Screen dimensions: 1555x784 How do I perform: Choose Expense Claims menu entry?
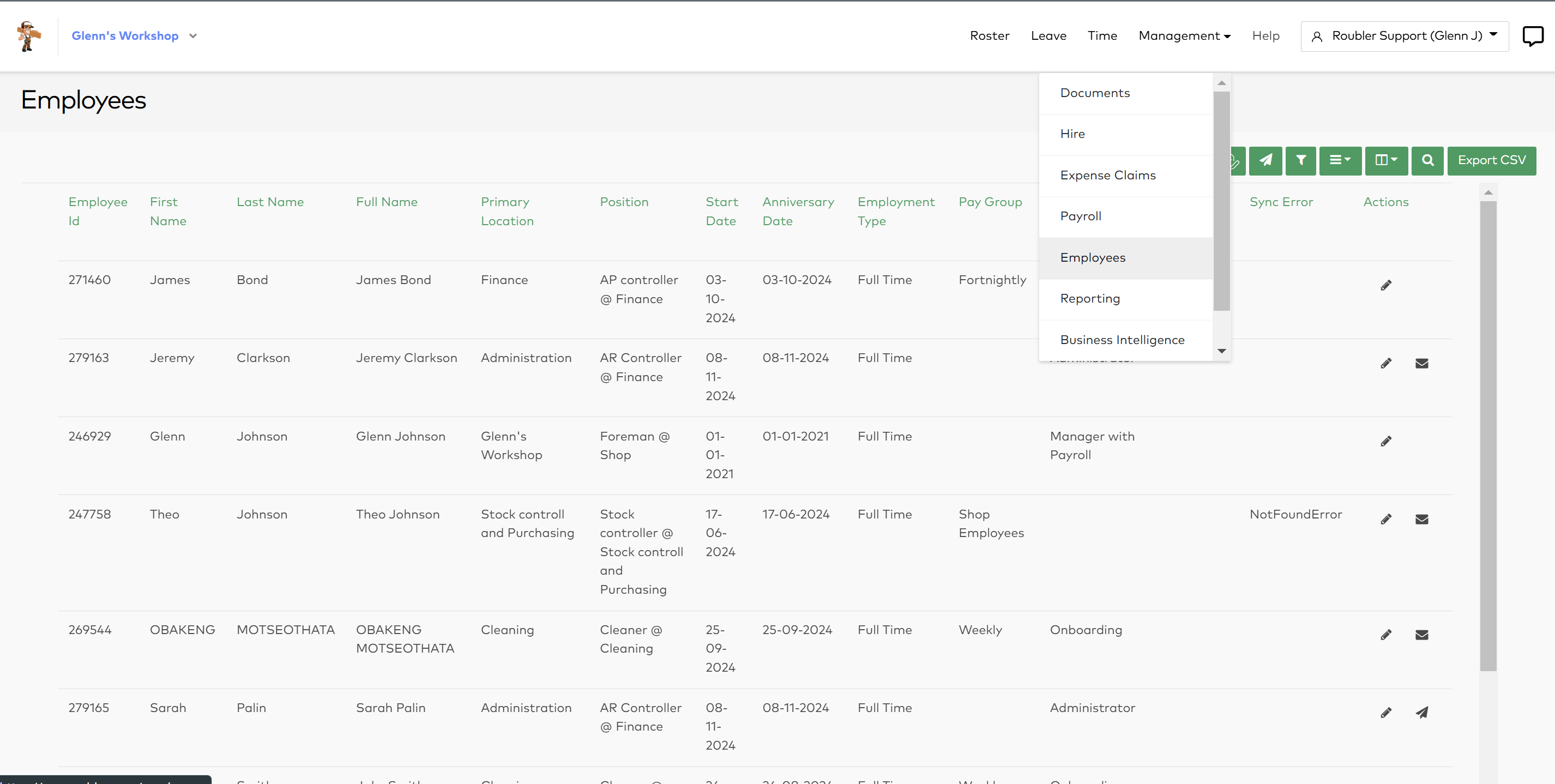[x=1108, y=175]
